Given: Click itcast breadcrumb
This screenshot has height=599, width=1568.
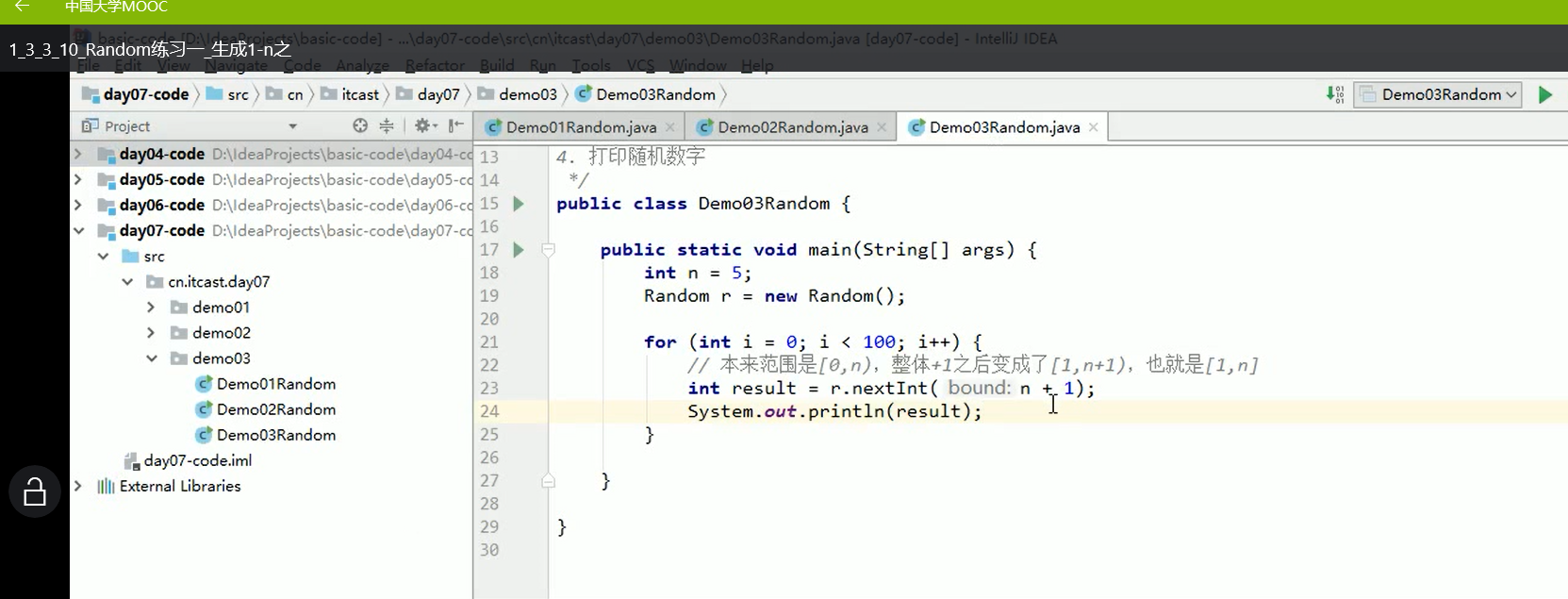Looking at the screenshot, I should (x=350, y=94).
